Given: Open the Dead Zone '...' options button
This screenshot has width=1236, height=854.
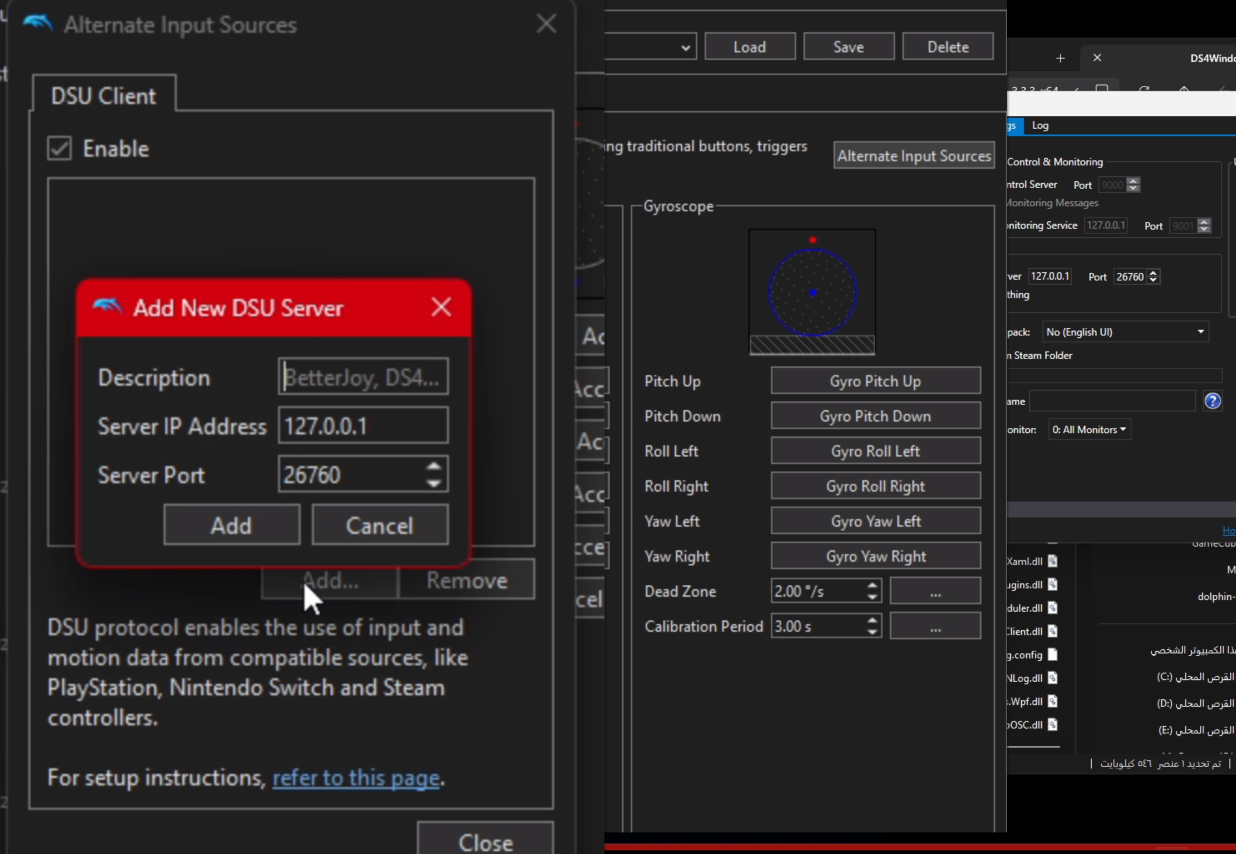Looking at the screenshot, I should [935, 591].
